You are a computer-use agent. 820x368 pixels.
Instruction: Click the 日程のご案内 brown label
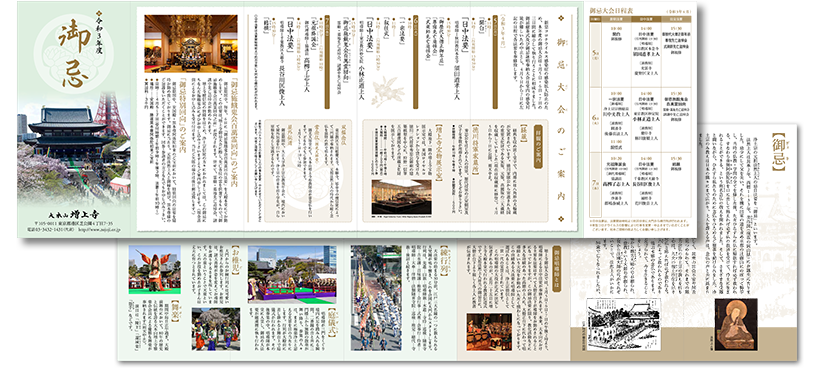(x=538, y=148)
